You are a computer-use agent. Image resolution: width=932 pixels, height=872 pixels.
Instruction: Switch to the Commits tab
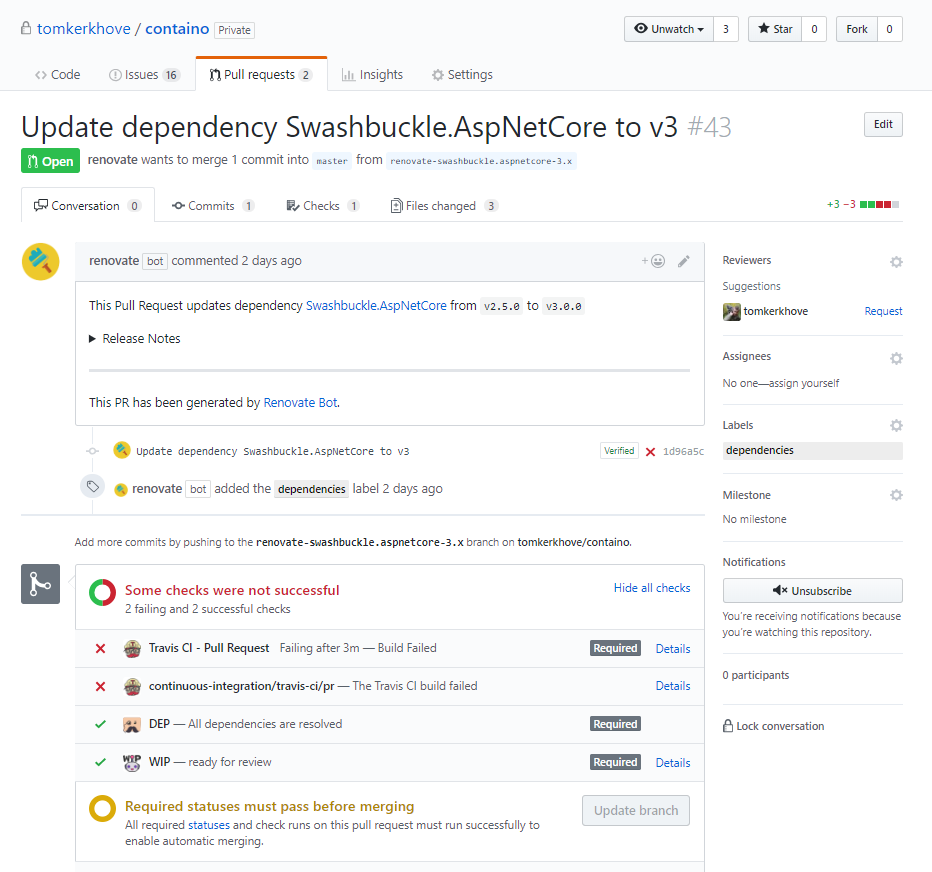[213, 206]
